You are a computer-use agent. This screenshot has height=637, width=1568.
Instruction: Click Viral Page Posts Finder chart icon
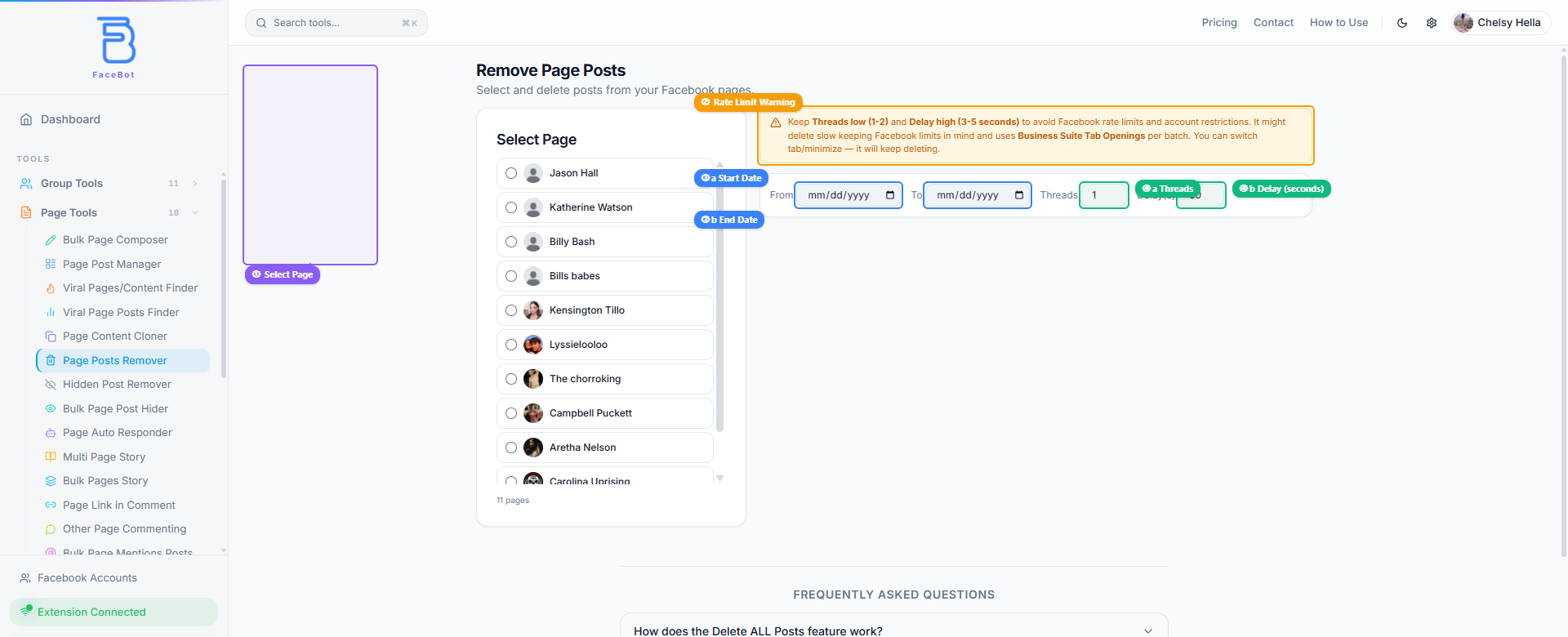(51, 313)
